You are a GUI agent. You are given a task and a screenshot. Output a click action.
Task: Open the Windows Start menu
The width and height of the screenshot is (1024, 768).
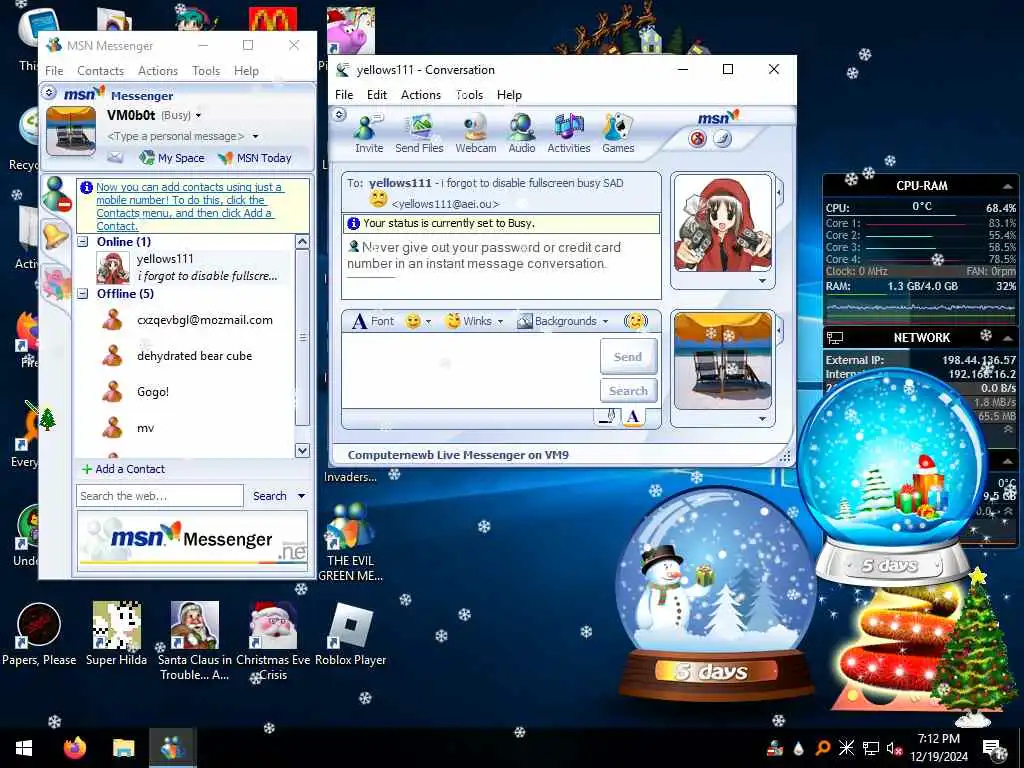(24, 748)
